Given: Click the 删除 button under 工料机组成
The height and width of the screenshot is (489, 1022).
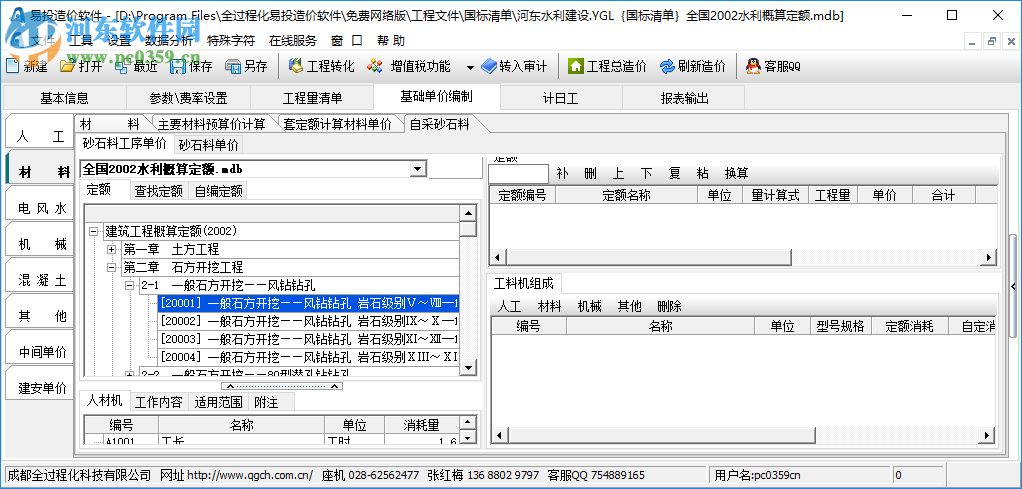Looking at the screenshot, I should (x=669, y=306).
